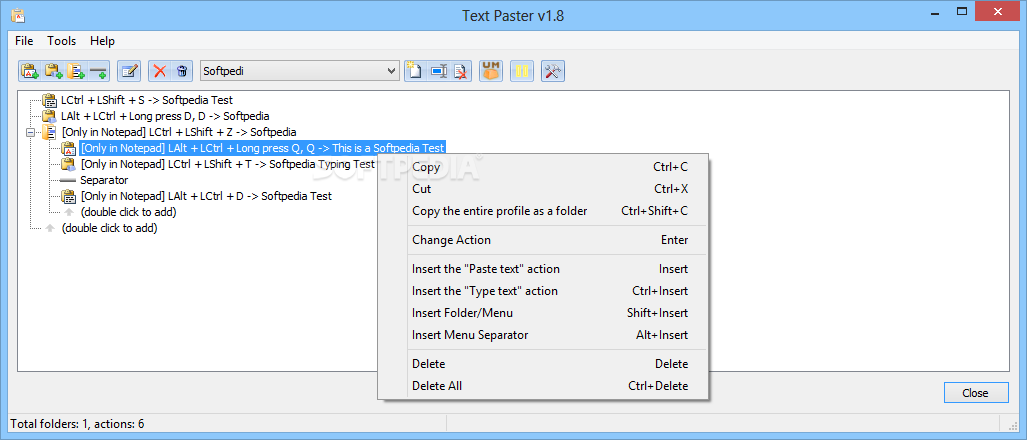Click the folder icon of the LCtrl + LShift + Z row
This screenshot has width=1027, height=440.
(50, 132)
